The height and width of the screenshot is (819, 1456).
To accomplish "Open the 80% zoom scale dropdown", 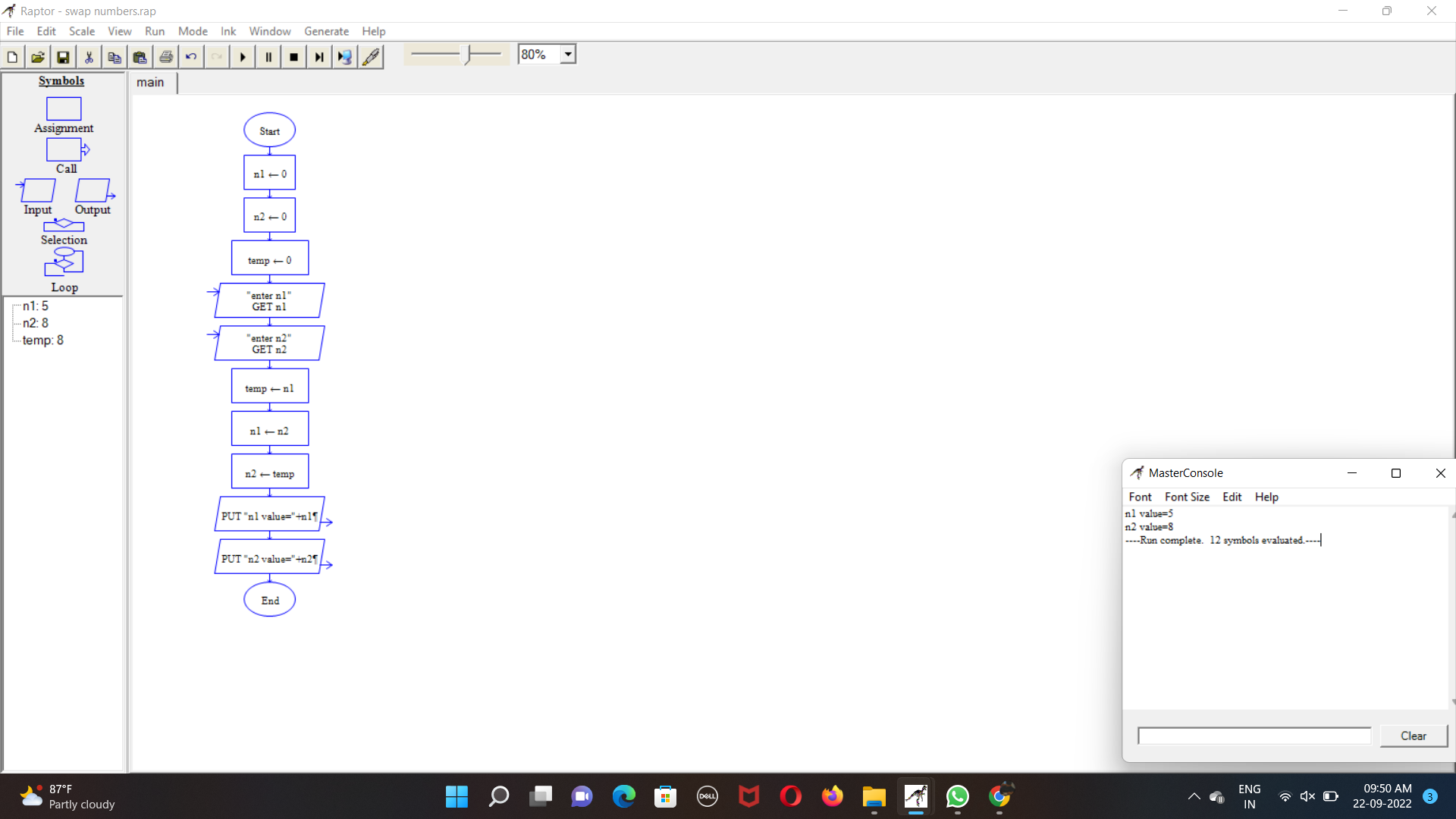I will pyautogui.click(x=568, y=55).
